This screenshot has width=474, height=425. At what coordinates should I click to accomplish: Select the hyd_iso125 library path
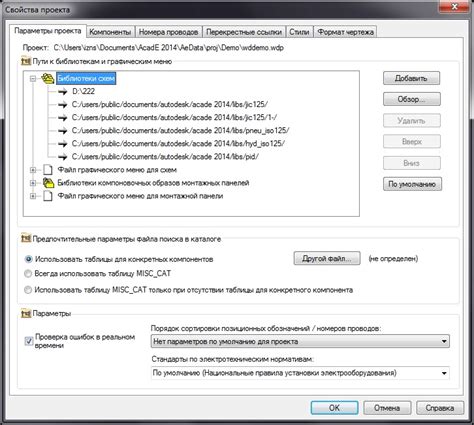(x=178, y=144)
